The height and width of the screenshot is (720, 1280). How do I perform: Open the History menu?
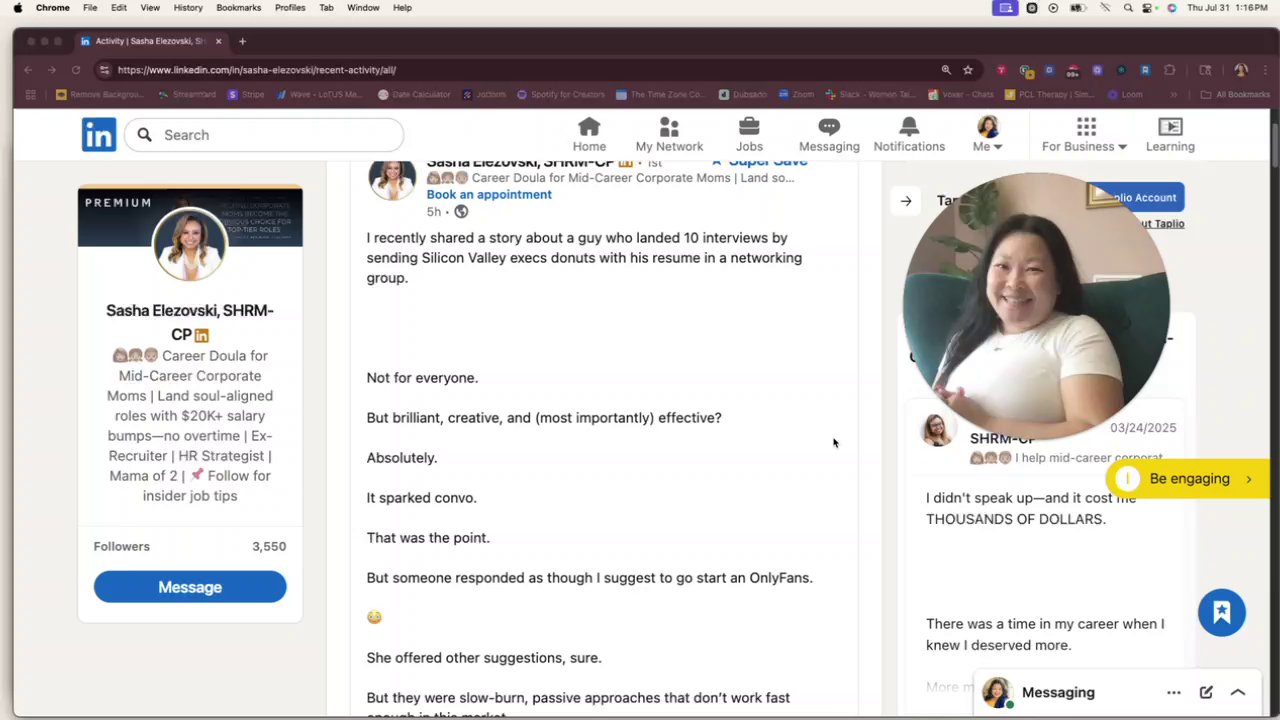188,8
